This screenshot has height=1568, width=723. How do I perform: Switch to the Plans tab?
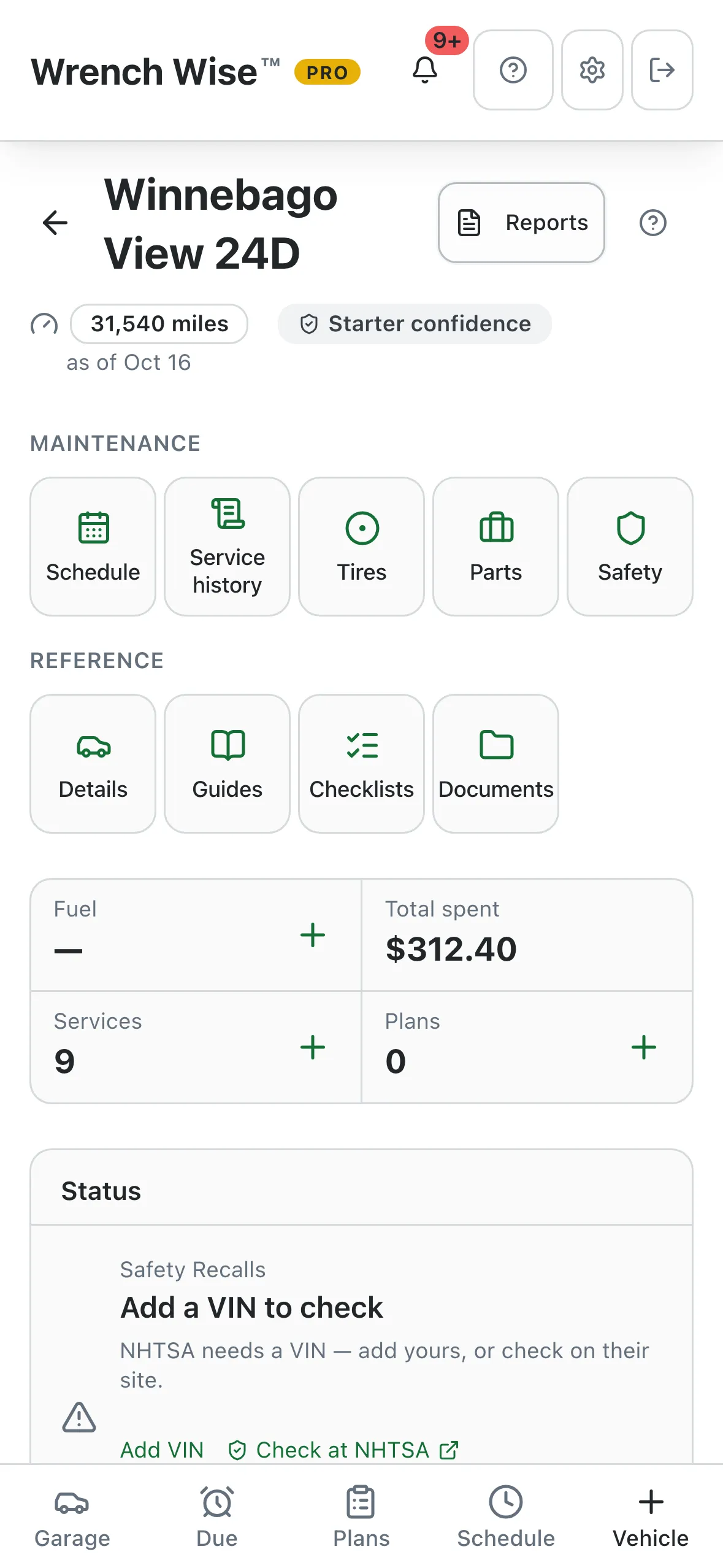[361, 1516]
